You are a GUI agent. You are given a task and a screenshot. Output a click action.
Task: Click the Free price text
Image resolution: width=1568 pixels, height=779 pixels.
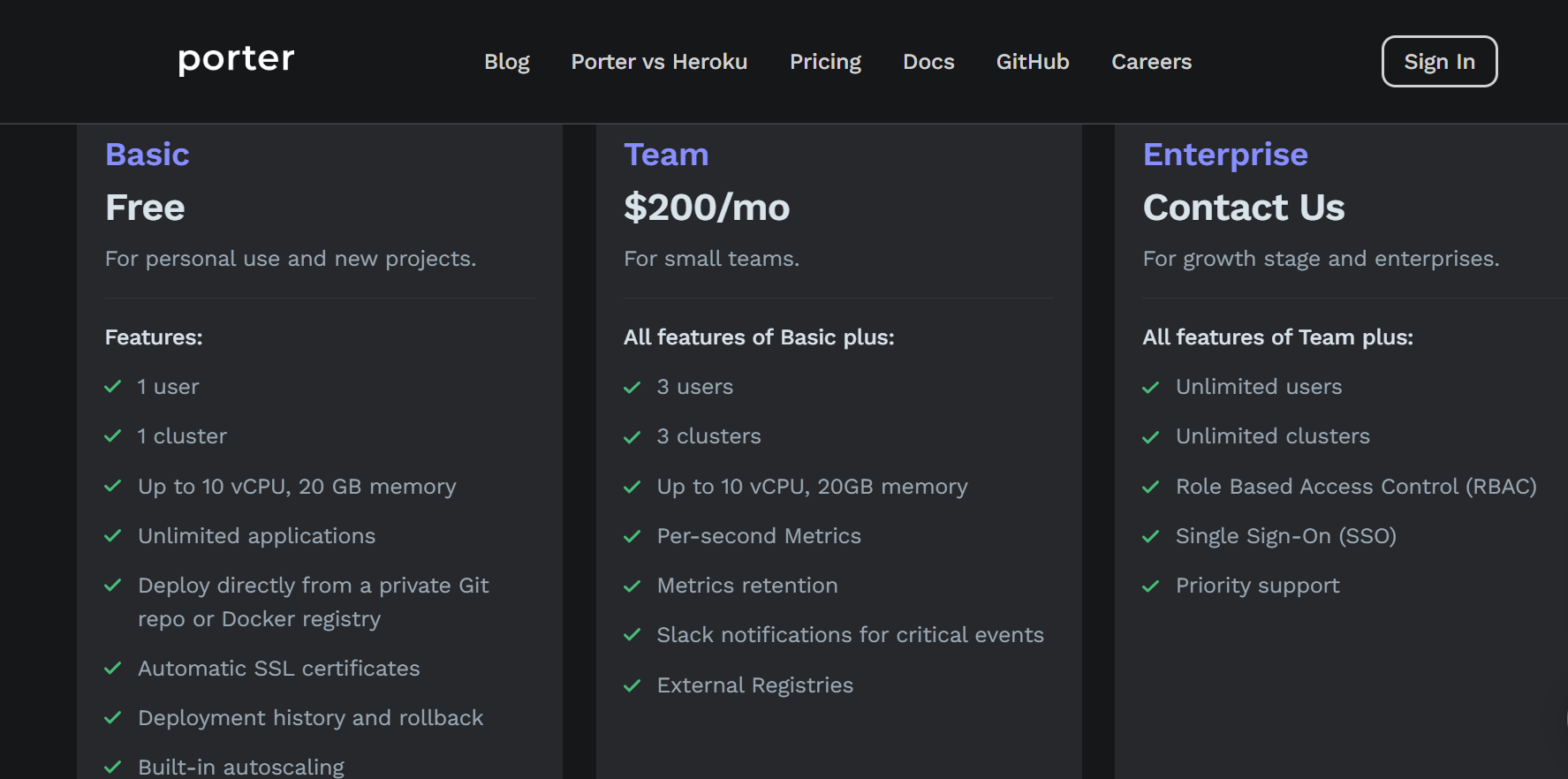(145, 208)
